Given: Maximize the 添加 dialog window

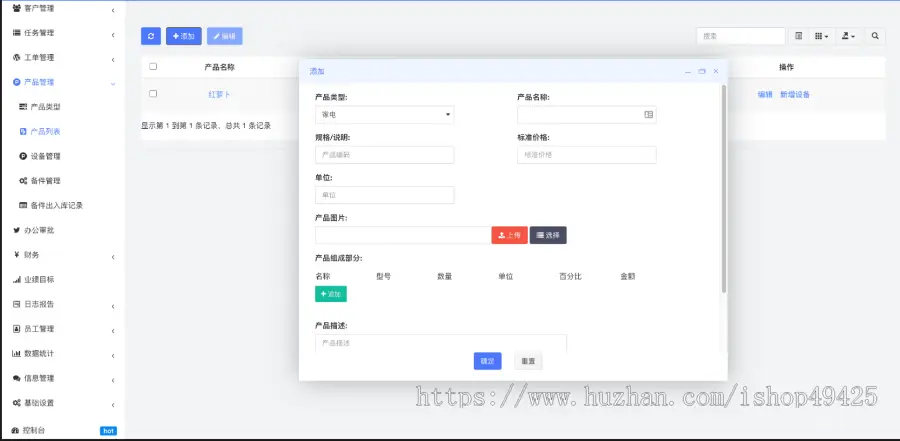Looking at the screenshot, I should coord(702,72).
